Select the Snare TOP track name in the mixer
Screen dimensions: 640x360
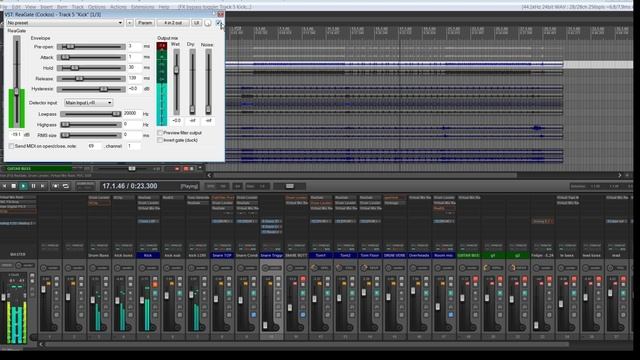[222, 256]
